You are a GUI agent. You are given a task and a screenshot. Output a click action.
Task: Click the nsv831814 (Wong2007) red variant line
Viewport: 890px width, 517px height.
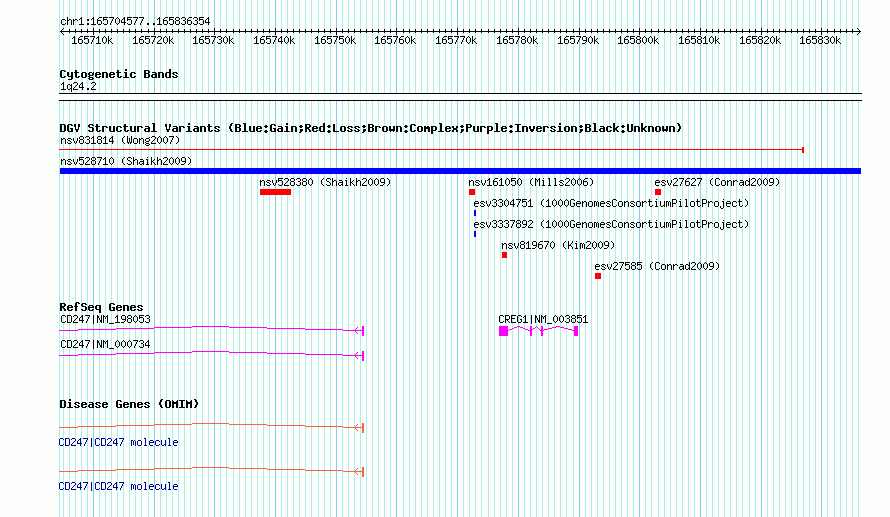(x=431, y=150)
